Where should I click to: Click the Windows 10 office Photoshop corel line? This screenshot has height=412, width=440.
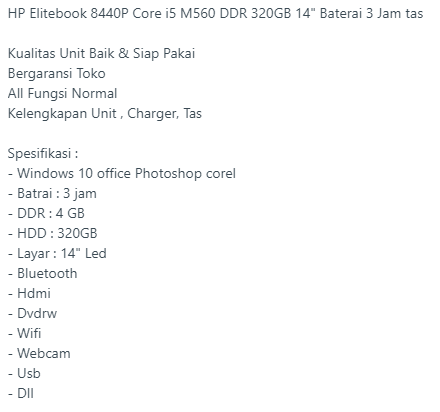click(x=122, y=174)
